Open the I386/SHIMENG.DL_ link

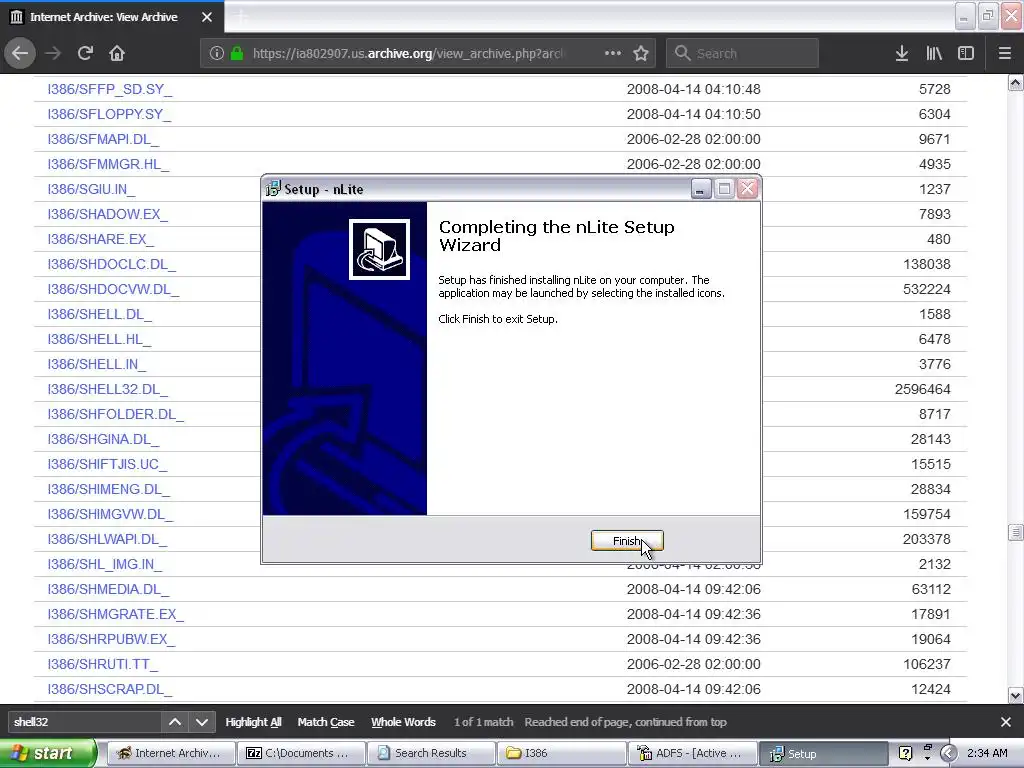click(108, 489)
